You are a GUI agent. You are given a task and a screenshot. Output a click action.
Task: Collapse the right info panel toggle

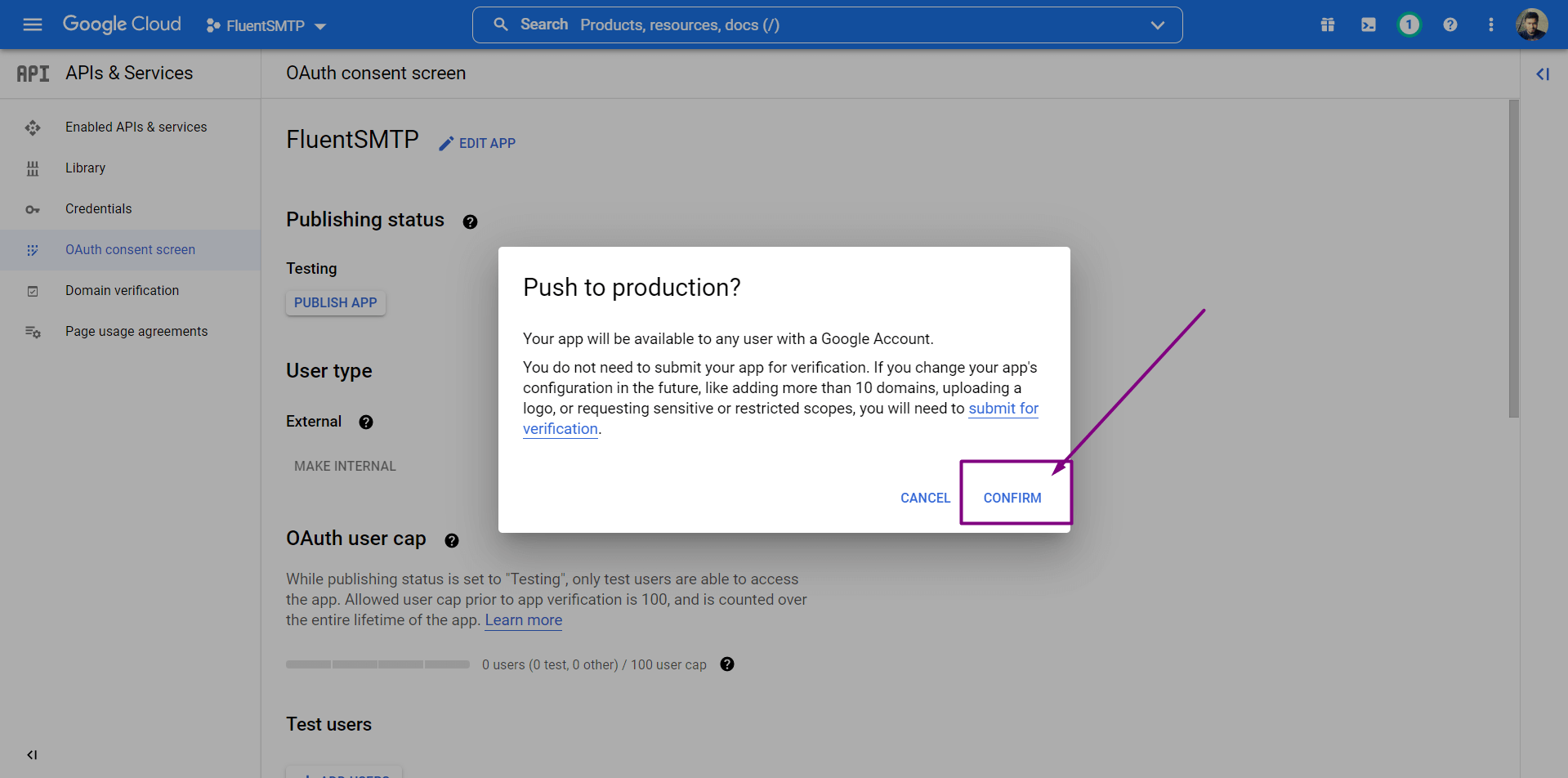(x=1543, y=74)
